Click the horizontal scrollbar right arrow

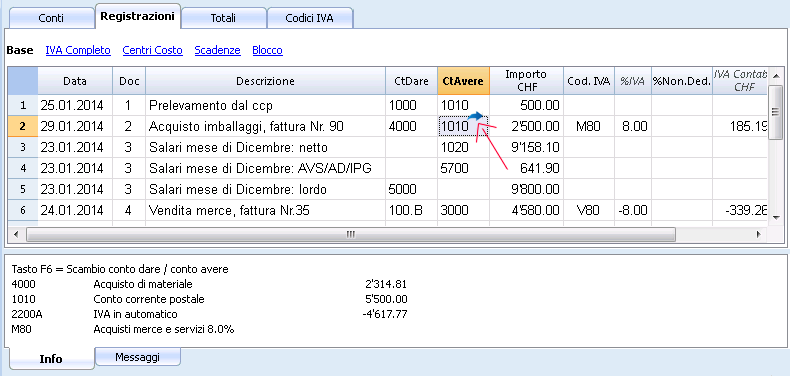pos(758,234)
